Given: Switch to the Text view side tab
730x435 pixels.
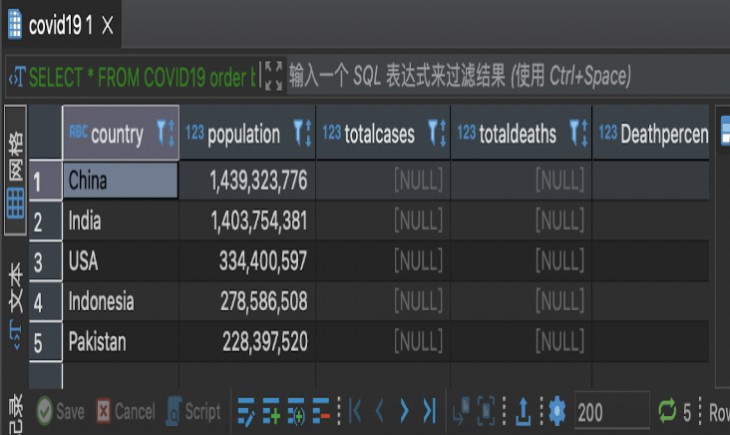Looking at the screenshot, I should pyautogui.click(x=15, y=305).
